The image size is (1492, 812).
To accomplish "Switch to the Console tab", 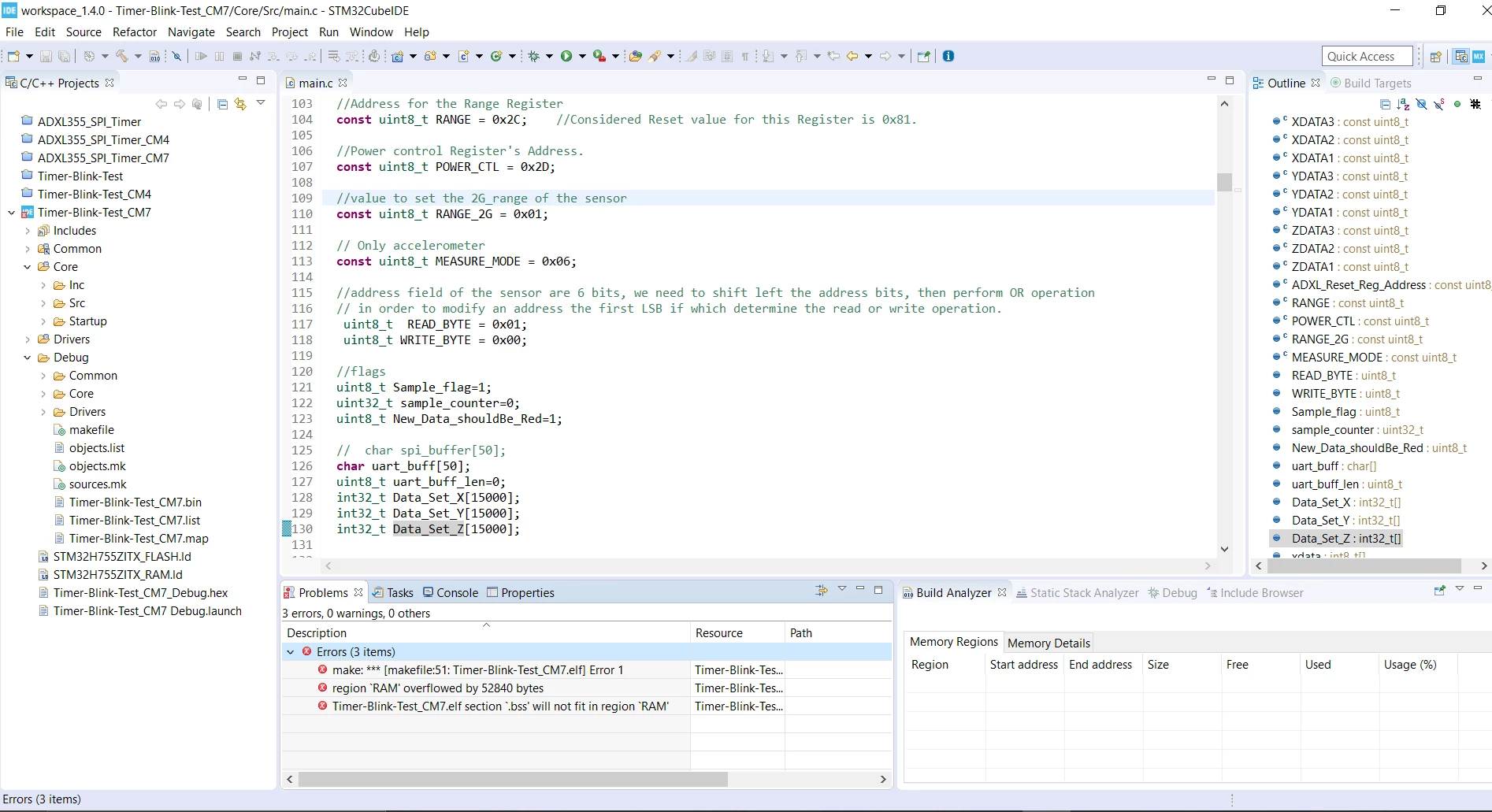I will [x=451, y=593].
